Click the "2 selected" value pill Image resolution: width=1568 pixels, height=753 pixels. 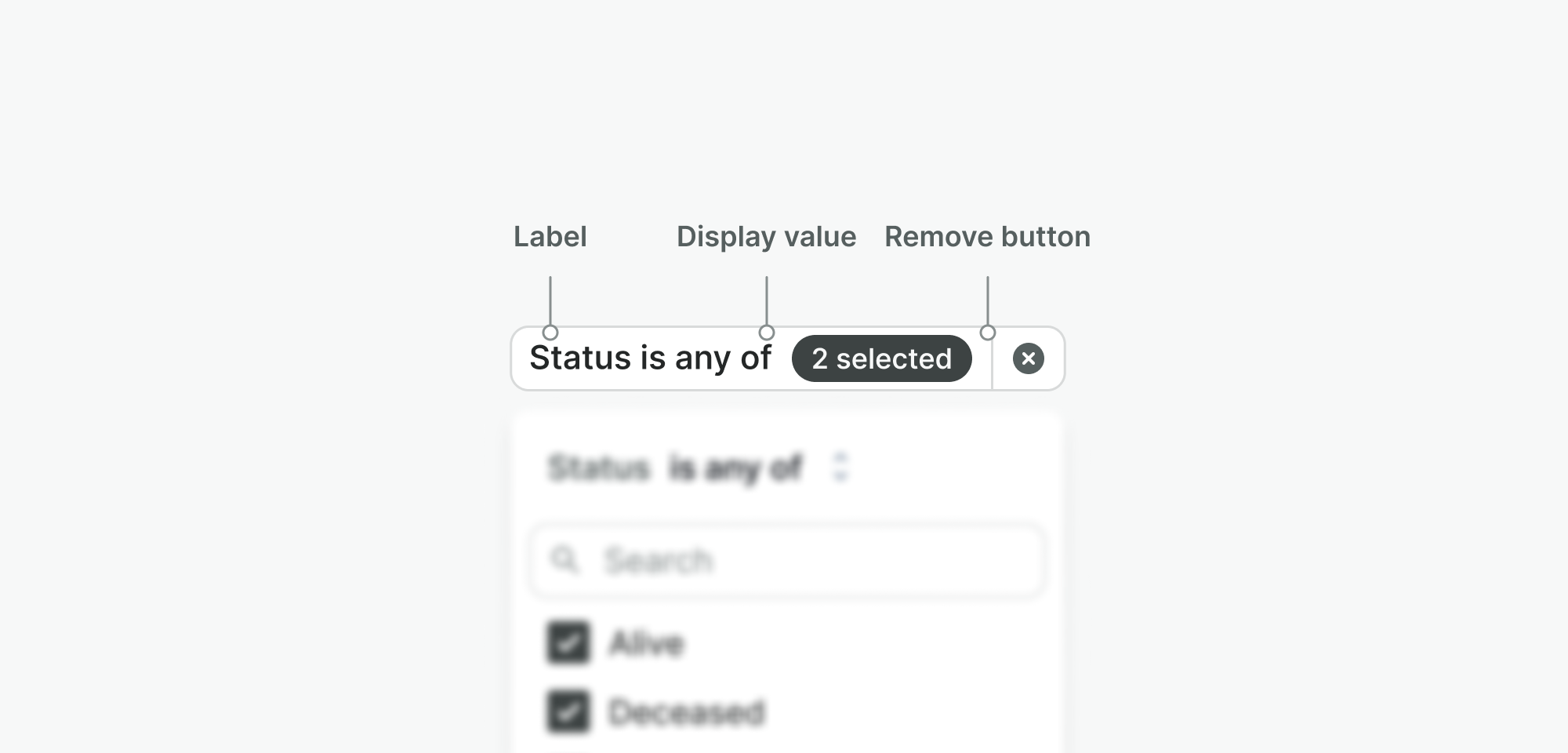tap(881, 358)
